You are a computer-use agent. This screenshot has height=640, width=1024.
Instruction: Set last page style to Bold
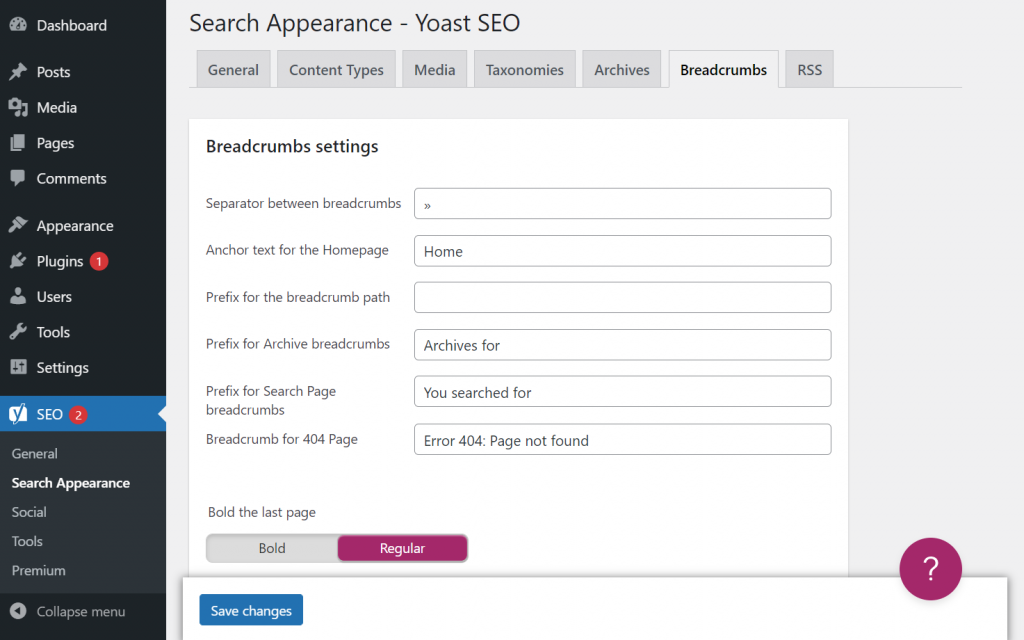coord(272,548)
